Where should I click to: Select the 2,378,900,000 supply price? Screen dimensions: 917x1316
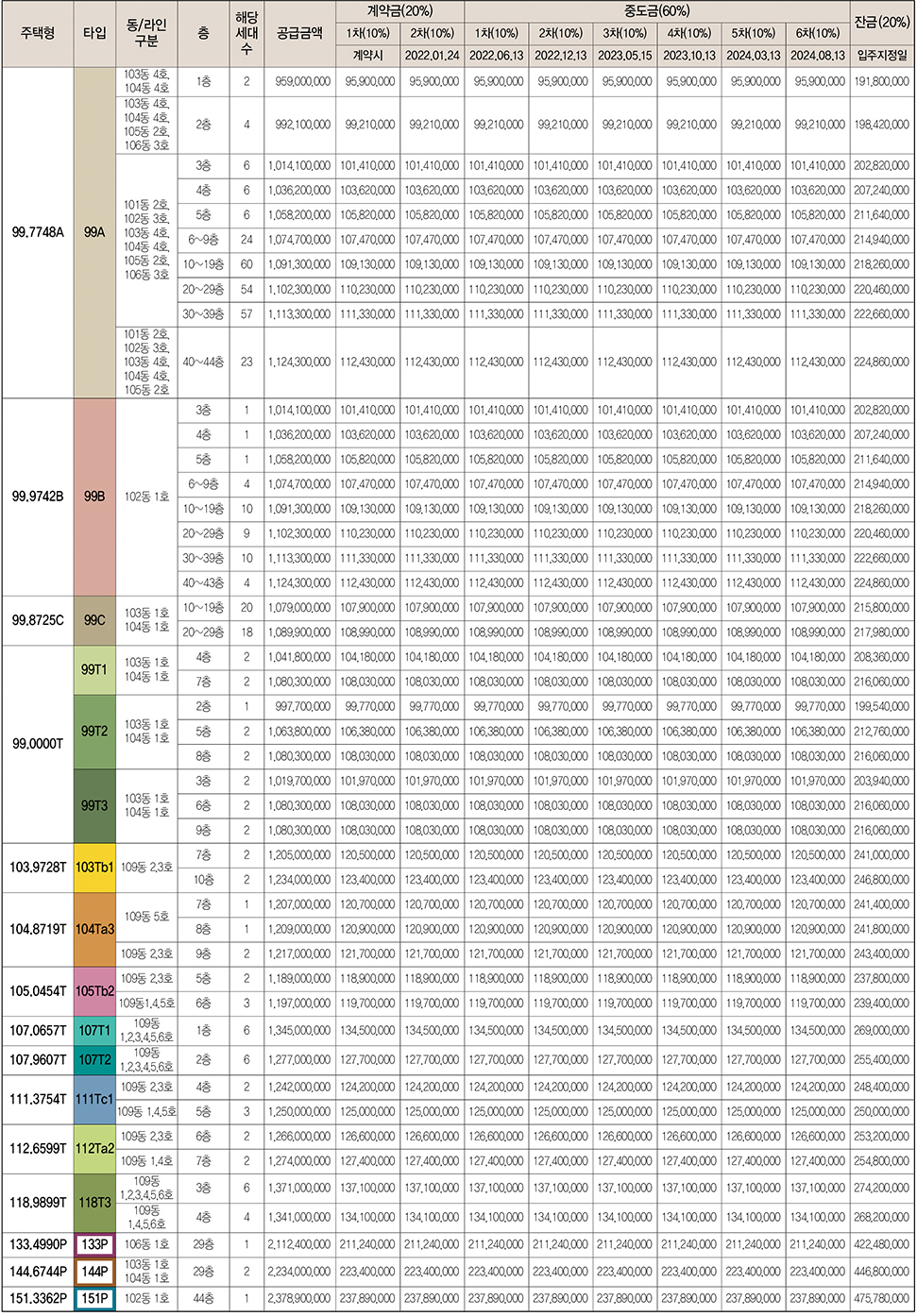(x=300, y=1299)
